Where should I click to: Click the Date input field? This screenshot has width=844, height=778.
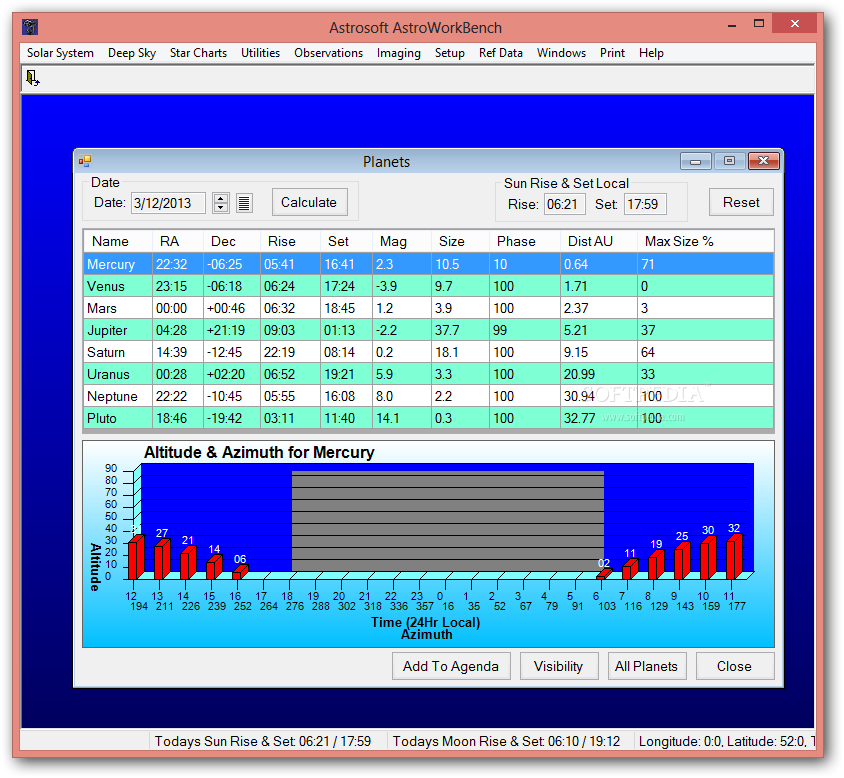point(168,203)
